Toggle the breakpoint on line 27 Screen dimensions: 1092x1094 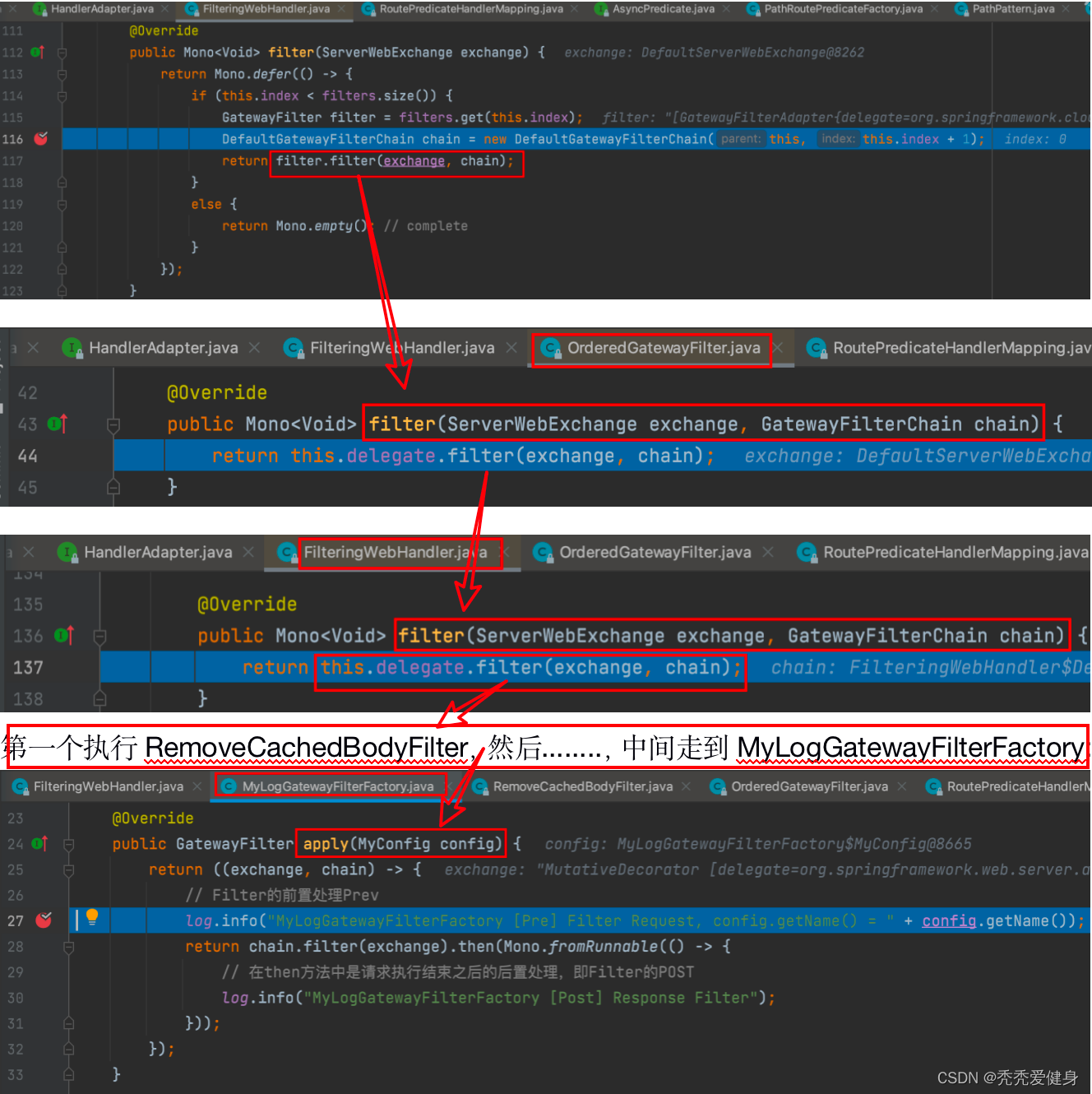[x=44, y=920]
